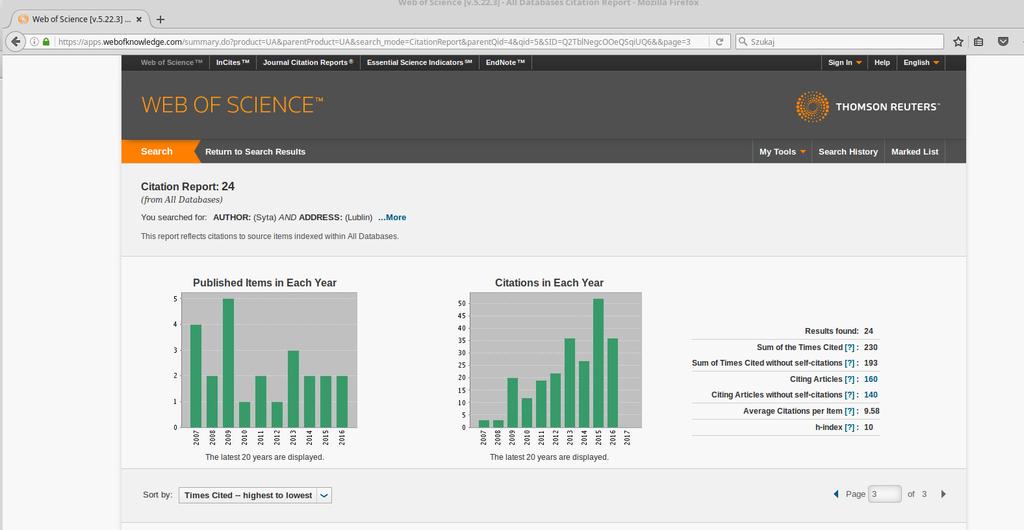Image resolution: width=1024 pixels, height=530 pixels.
Task: Open the Marked List
Action: [x=914, y=151]
